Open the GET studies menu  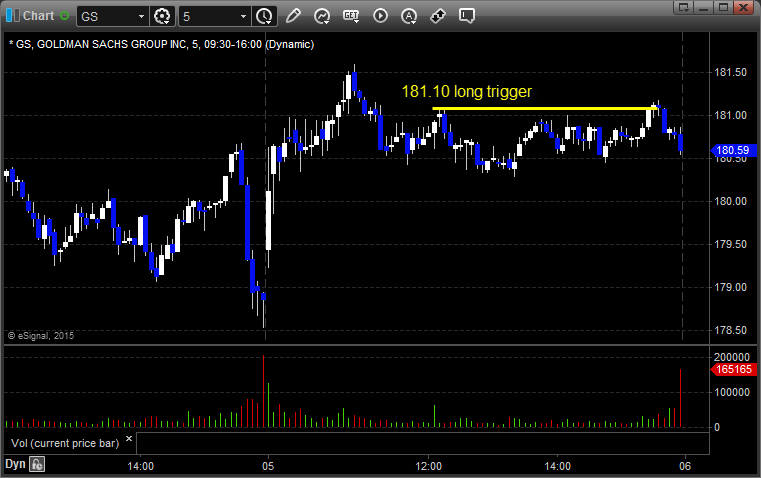pyautogui.click(x=351, y=16)
